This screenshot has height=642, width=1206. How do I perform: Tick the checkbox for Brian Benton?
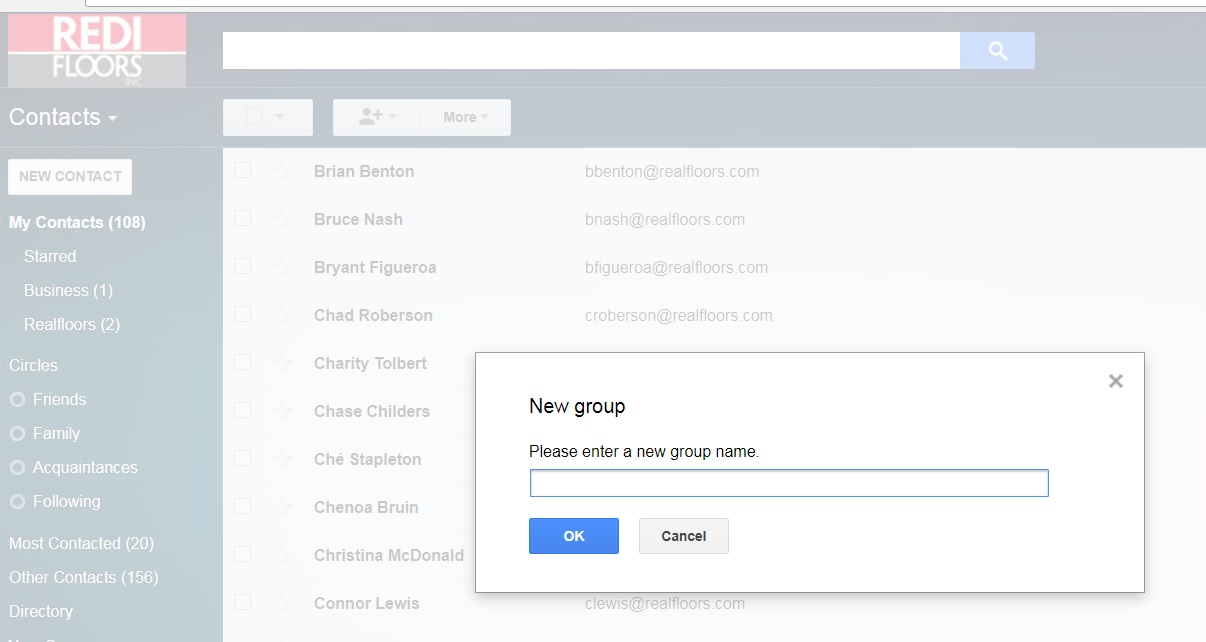[x=242, y=170]
